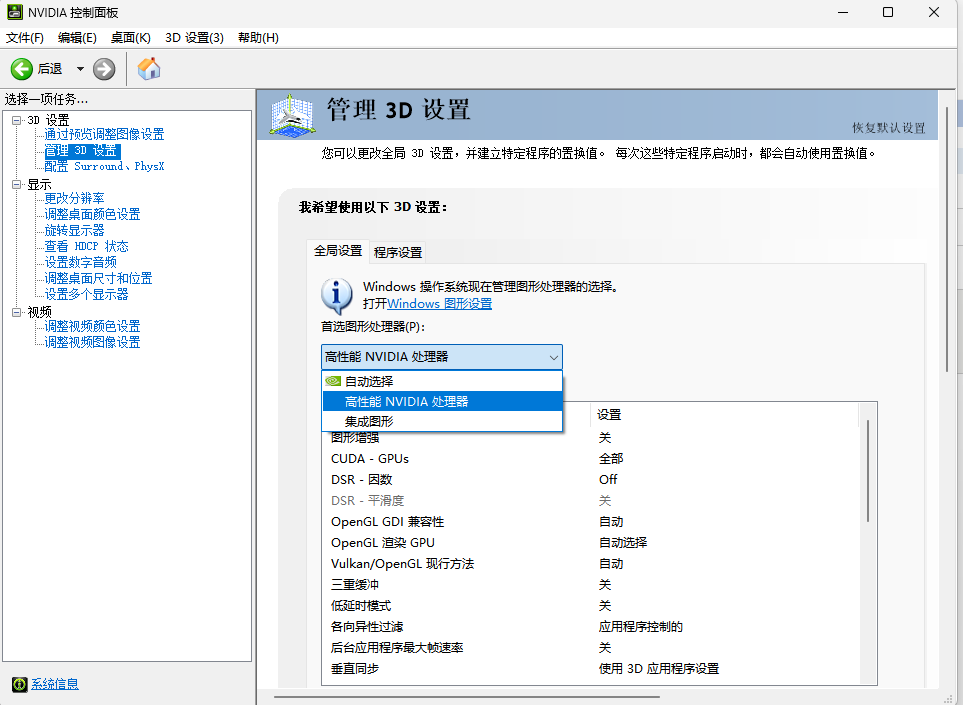
Task: Select the OpenGL GDI 兼容性 row
Action: coord(590,522)
